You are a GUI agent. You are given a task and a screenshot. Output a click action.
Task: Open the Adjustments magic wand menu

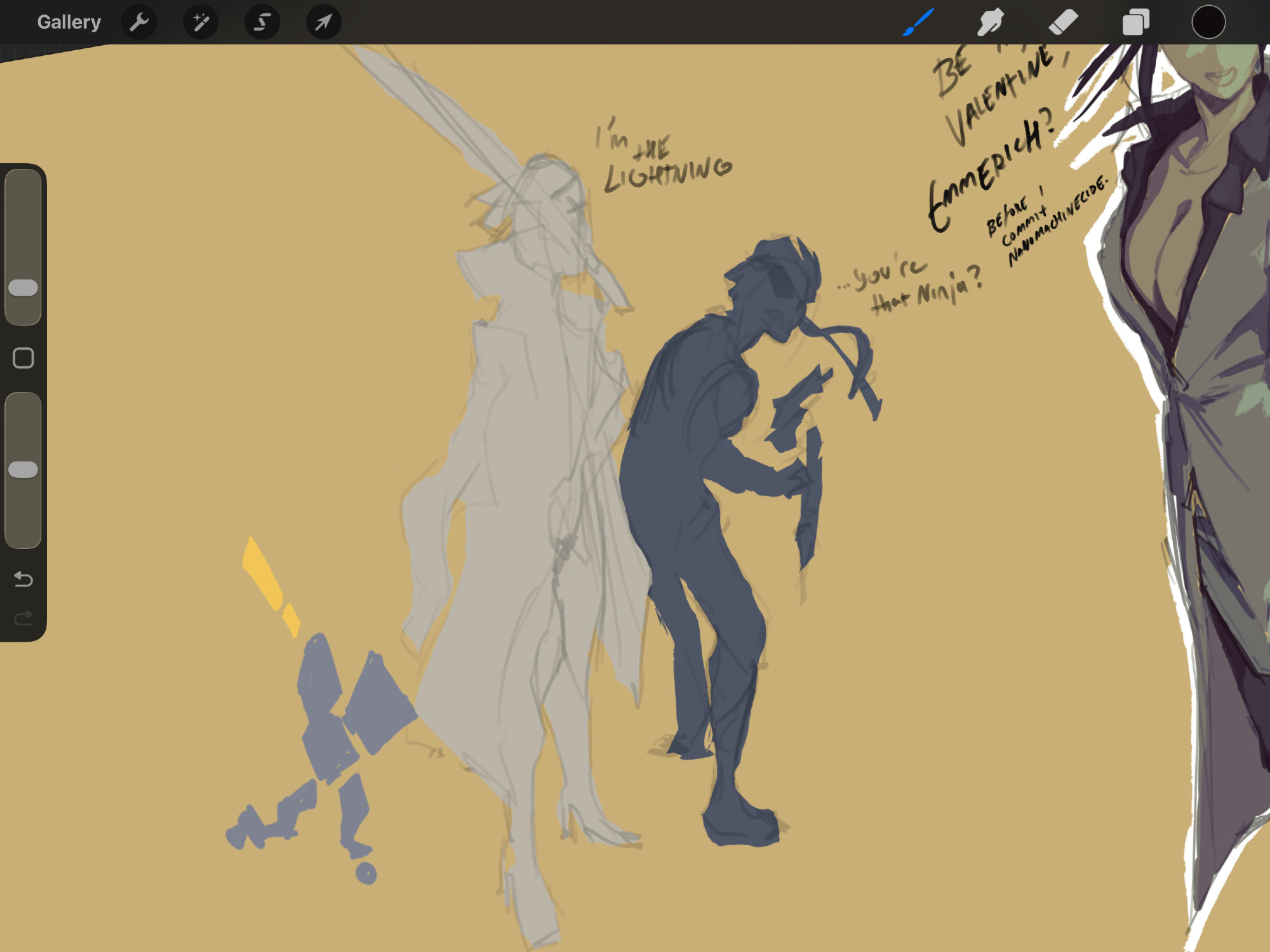click(201, 22)
